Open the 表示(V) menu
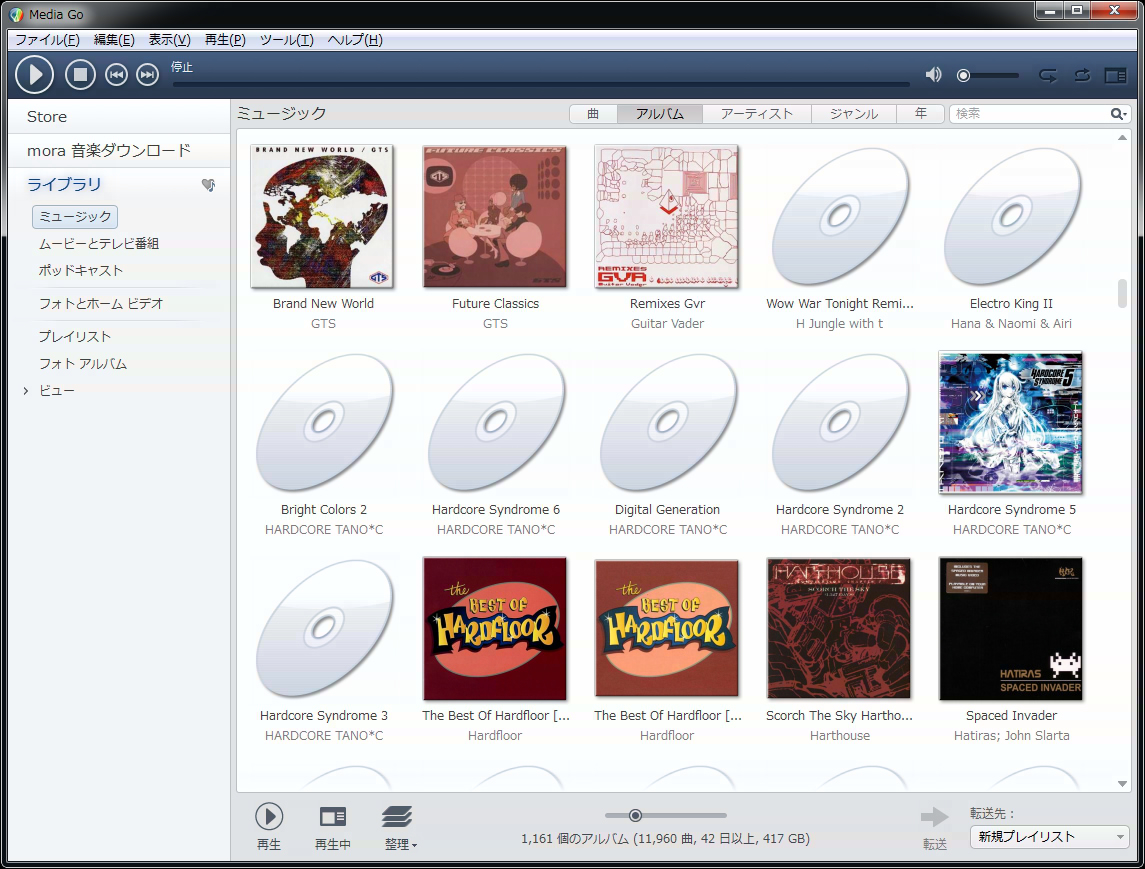Viewport: 1145px width, 869px height. pos(169,39)
